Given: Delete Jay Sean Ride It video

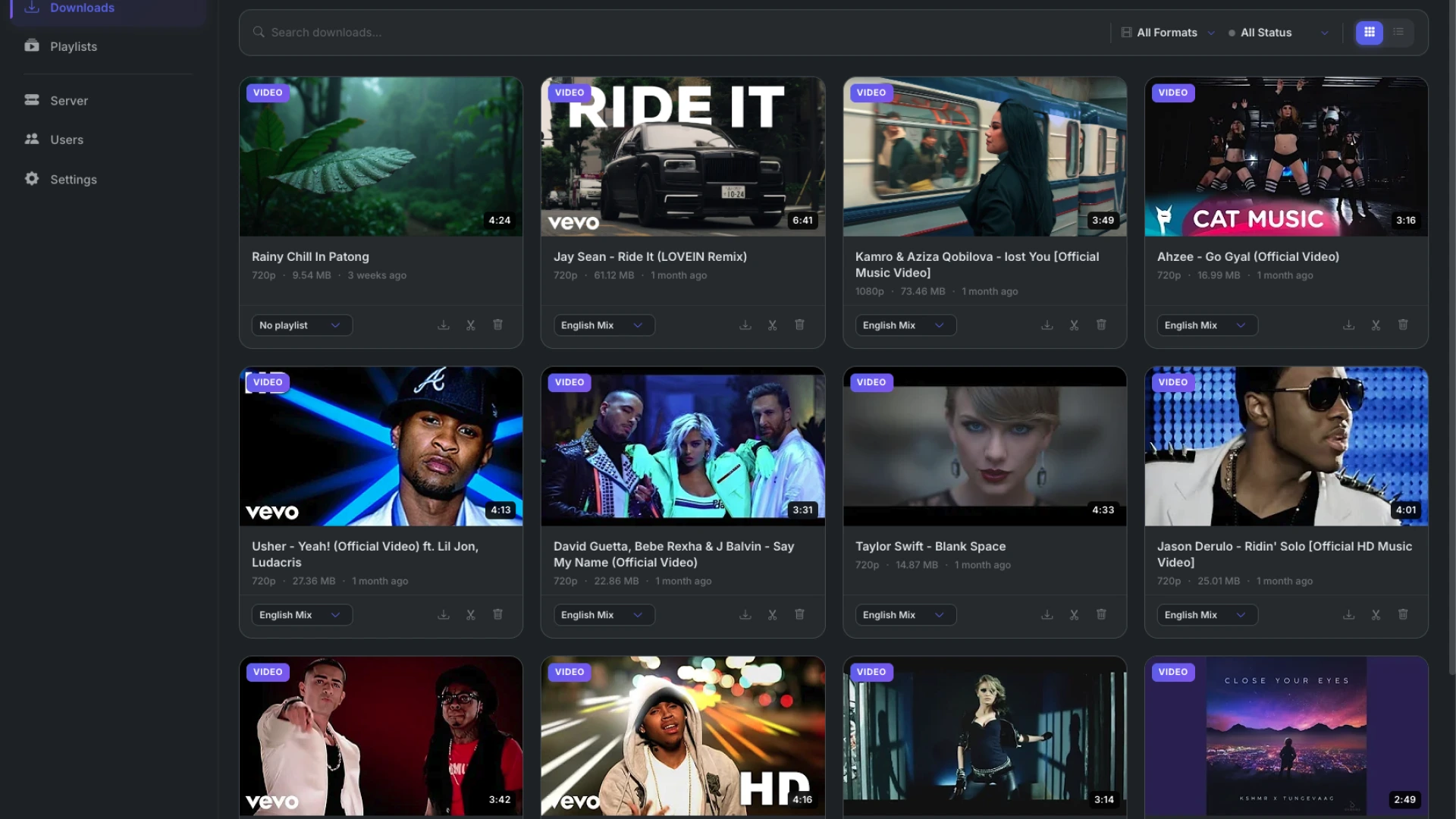Looking at the screenshot, I should point(799,325).
